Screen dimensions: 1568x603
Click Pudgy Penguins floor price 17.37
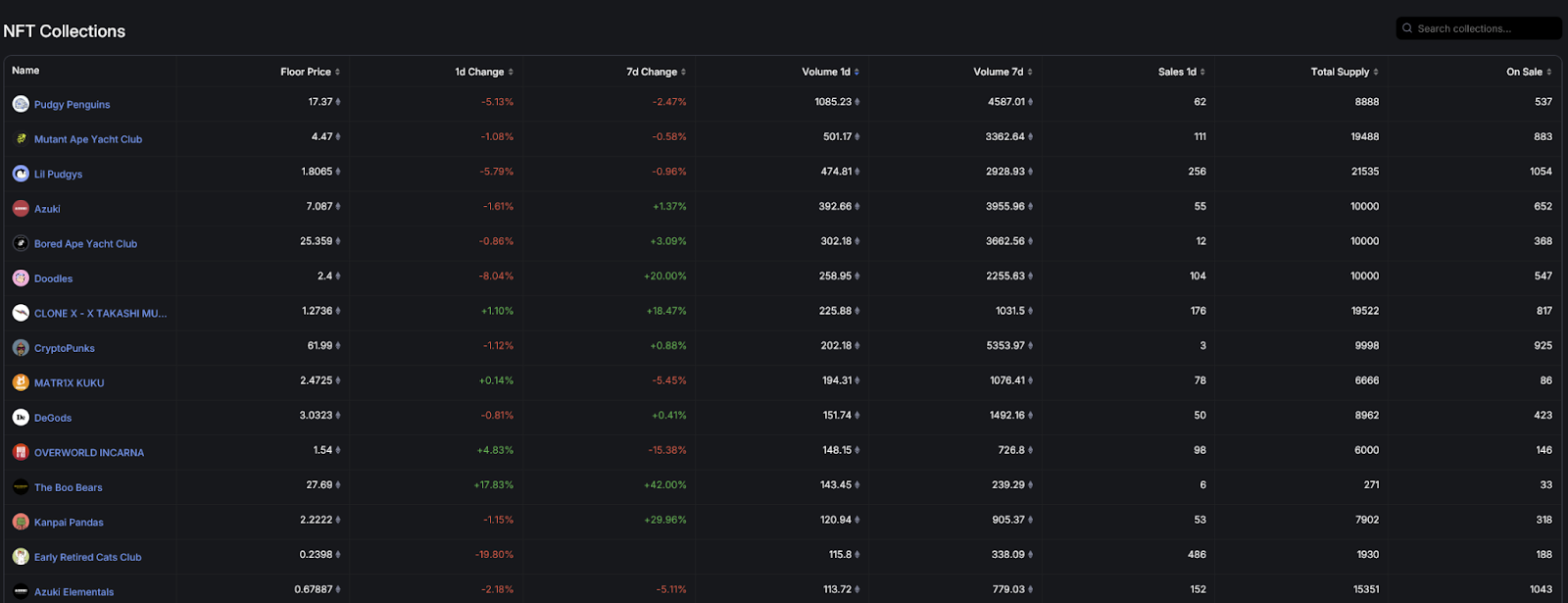(320, 102)
